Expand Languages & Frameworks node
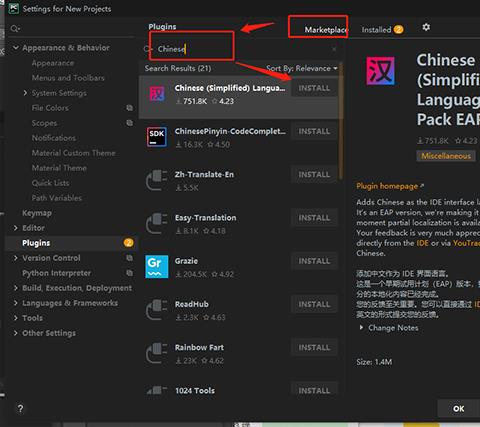 15,303
